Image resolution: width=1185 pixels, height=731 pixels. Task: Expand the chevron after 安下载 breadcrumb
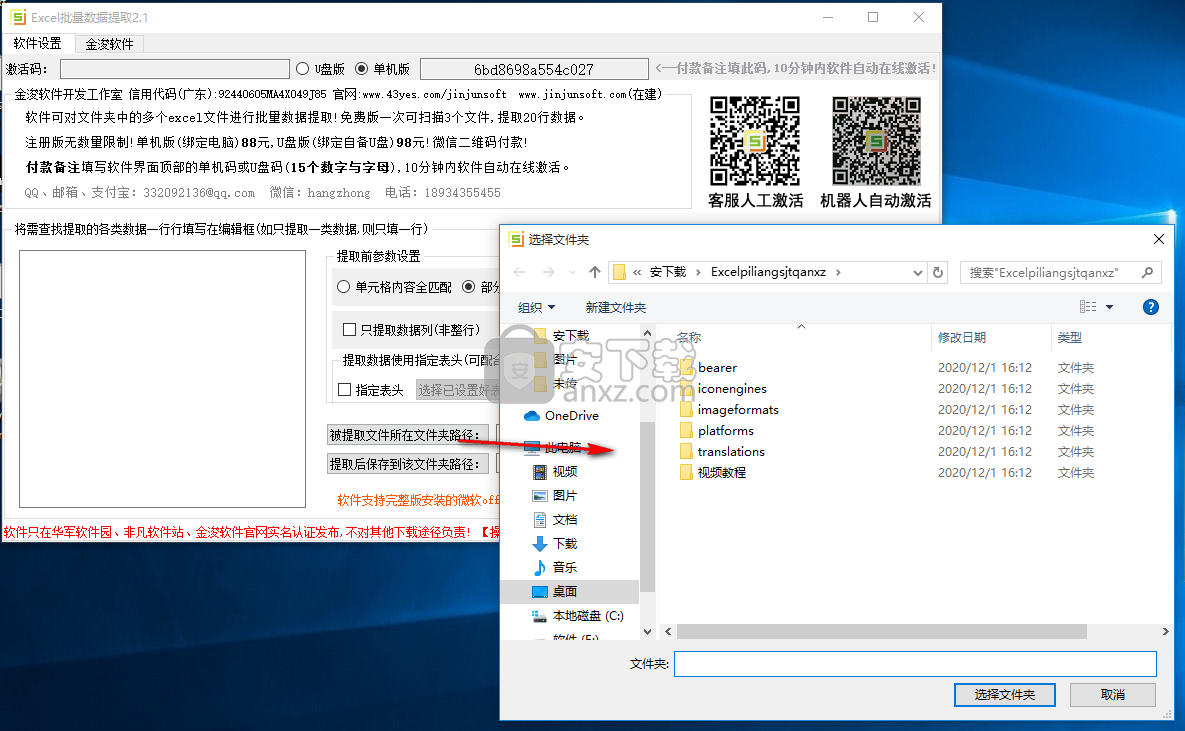pyautogui.click(x=698, y=272)
